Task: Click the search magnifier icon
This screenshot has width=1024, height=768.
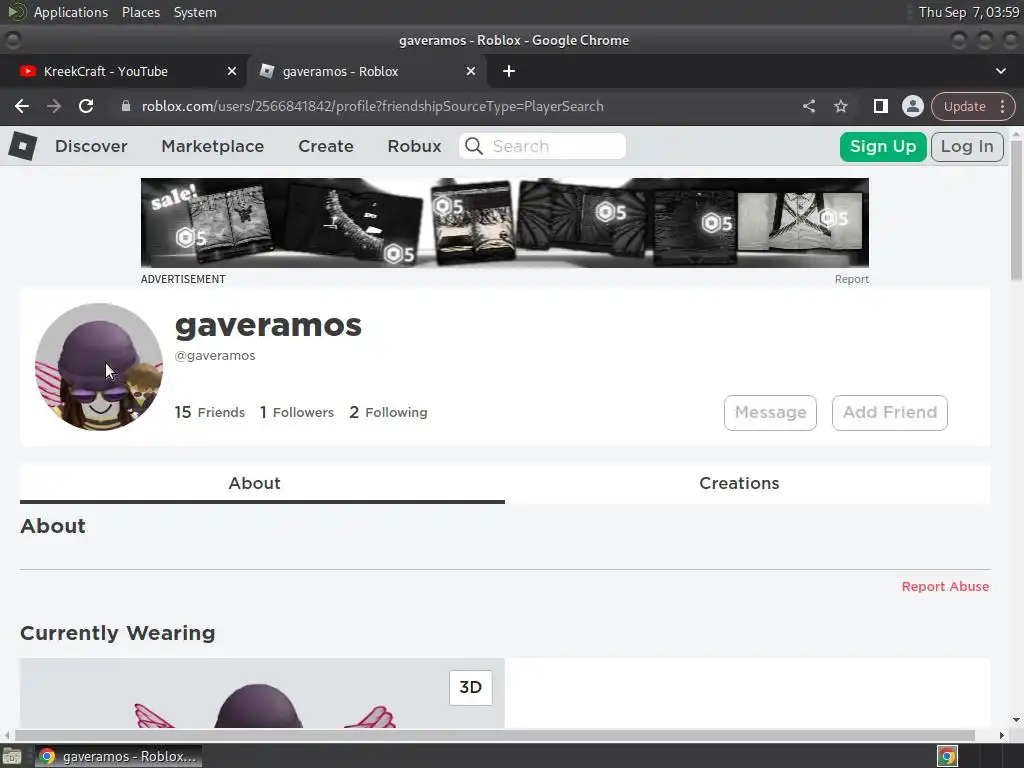Action: [x=474, y=146]
